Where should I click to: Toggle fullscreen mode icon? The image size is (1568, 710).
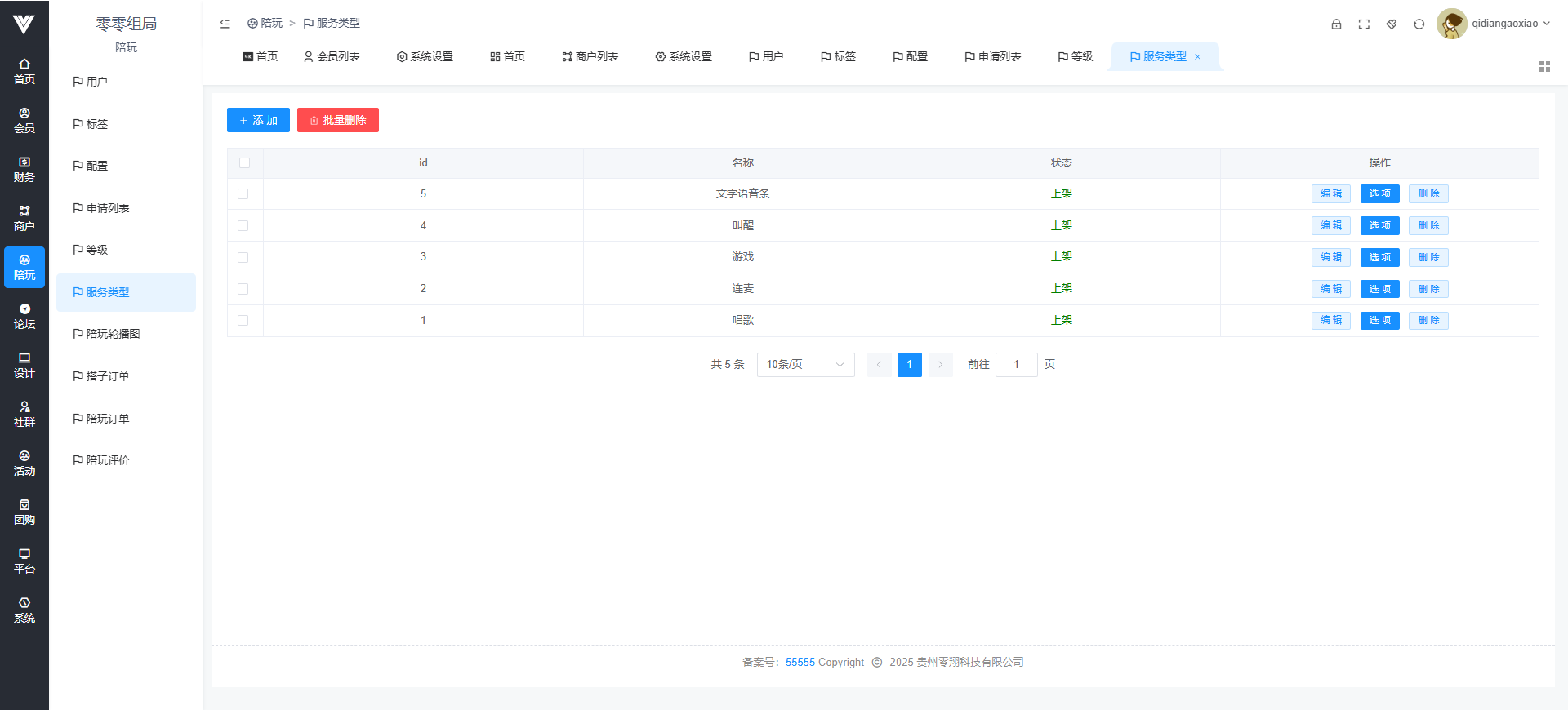(1364, 24)
